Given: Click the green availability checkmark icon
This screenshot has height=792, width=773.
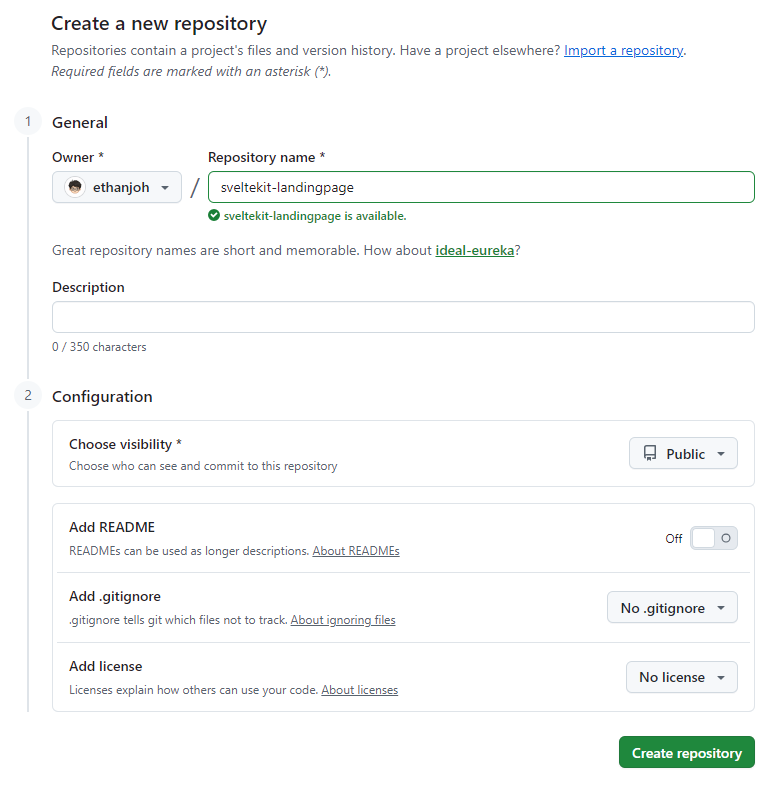Looking at the screenshot, I should coord(214,216).
